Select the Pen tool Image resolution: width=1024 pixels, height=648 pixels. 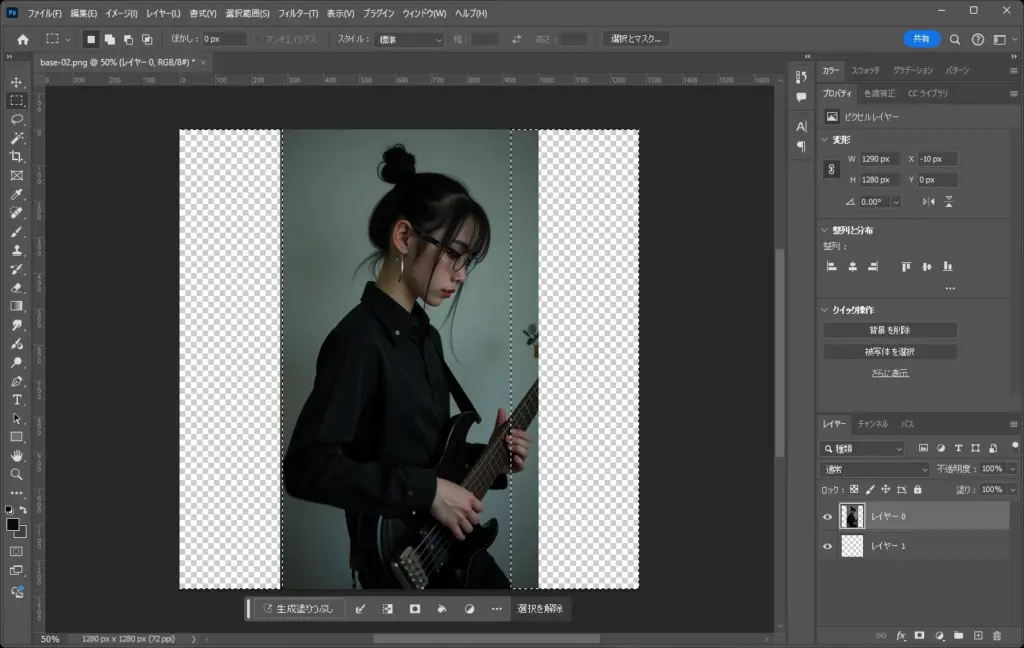click(x=17, y=381)
